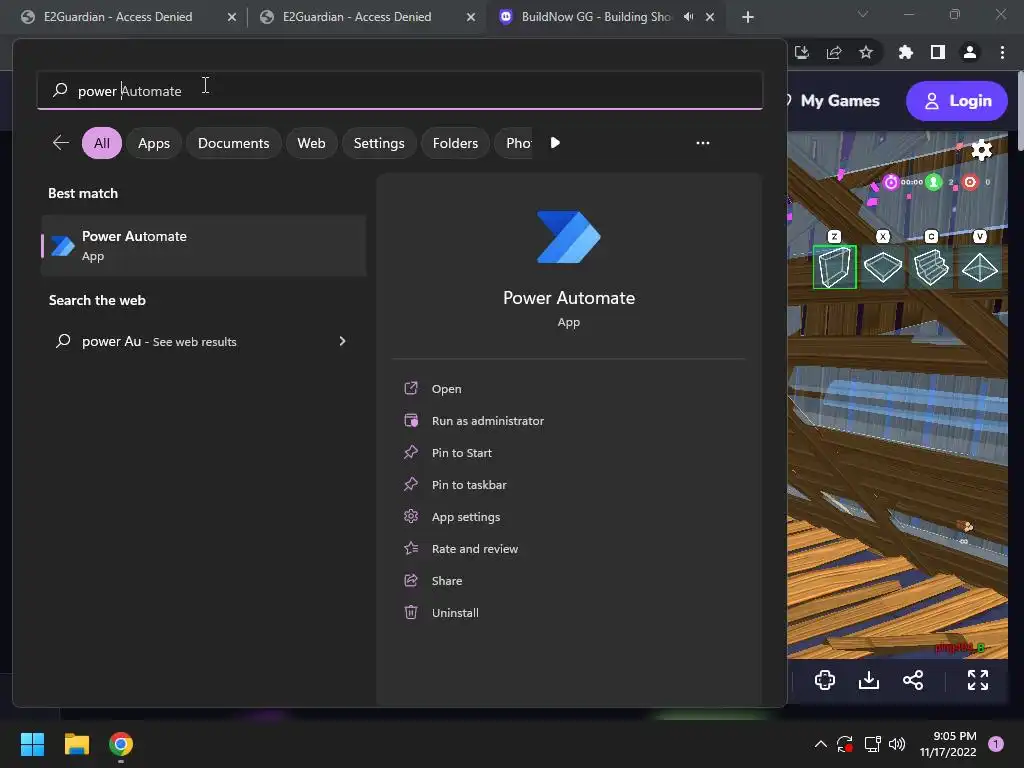
Task: Click the sync status tray icon
Action: pos(845,744)
